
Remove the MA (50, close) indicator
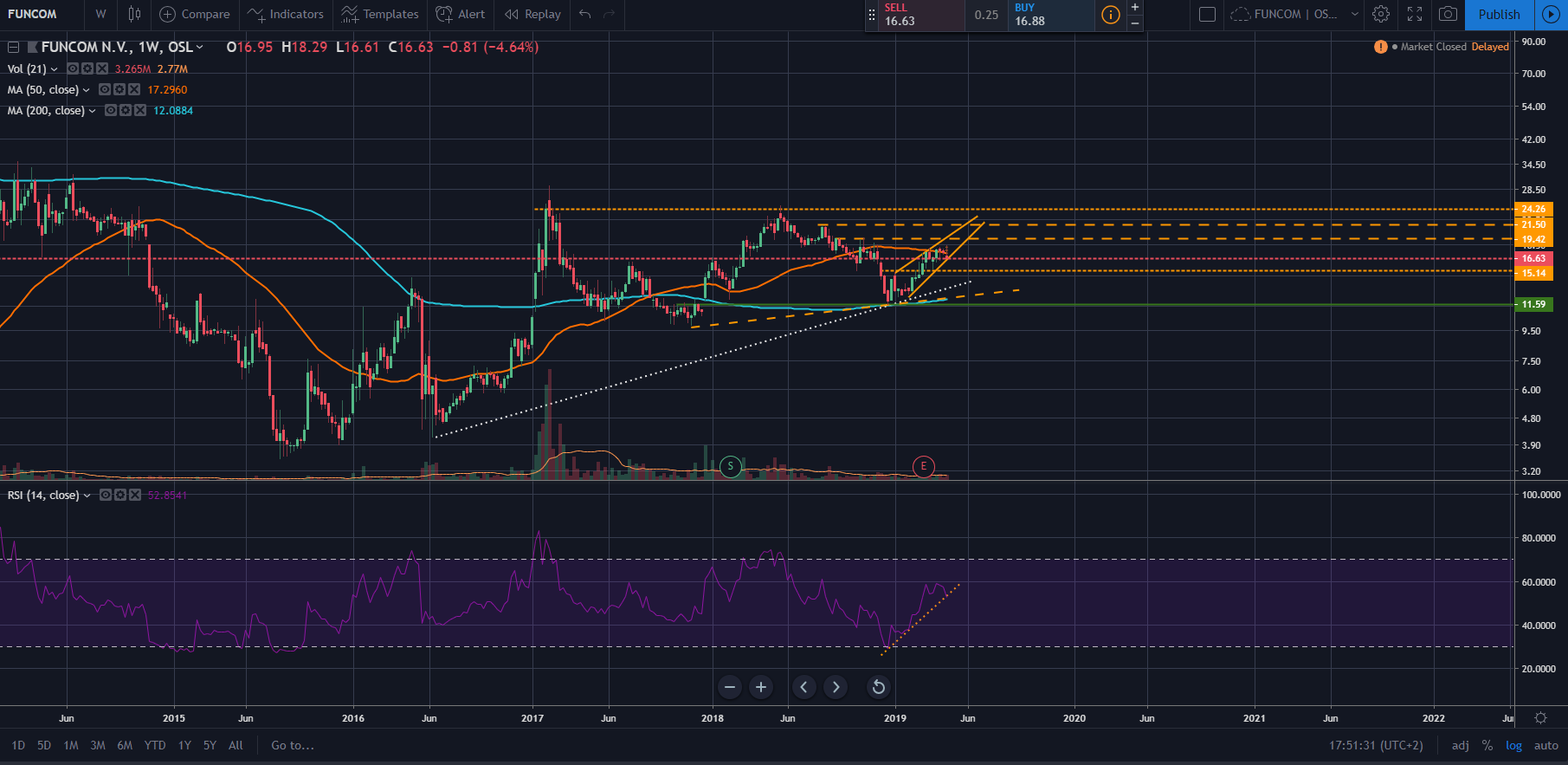tap(134, 89)
